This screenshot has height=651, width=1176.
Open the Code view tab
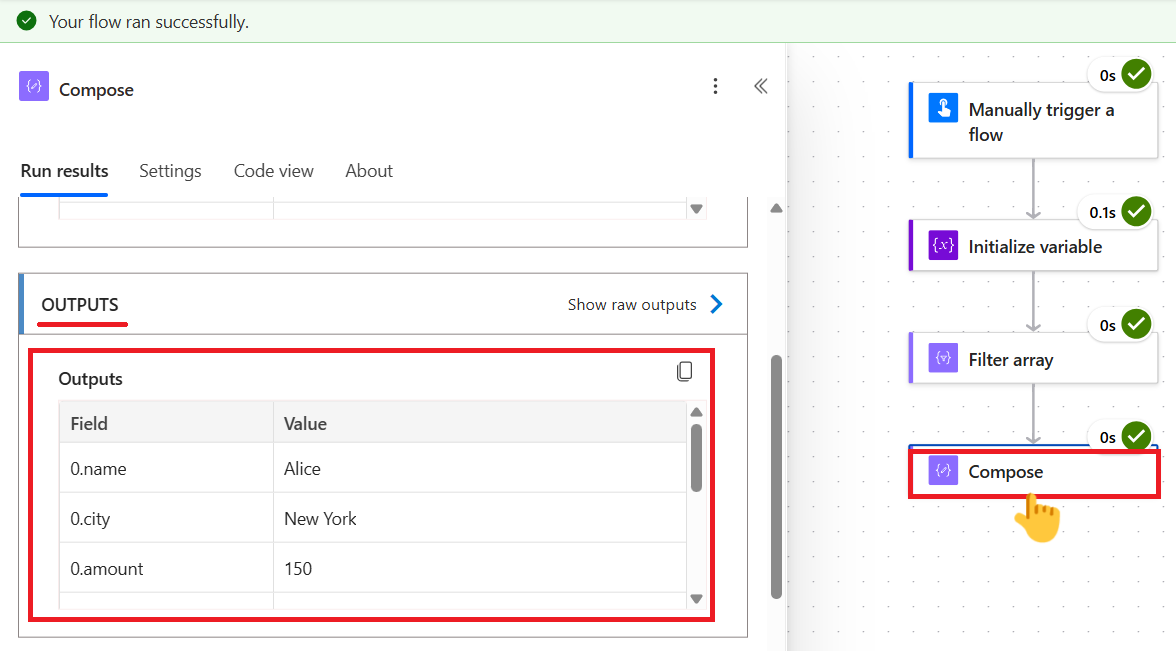273,171
